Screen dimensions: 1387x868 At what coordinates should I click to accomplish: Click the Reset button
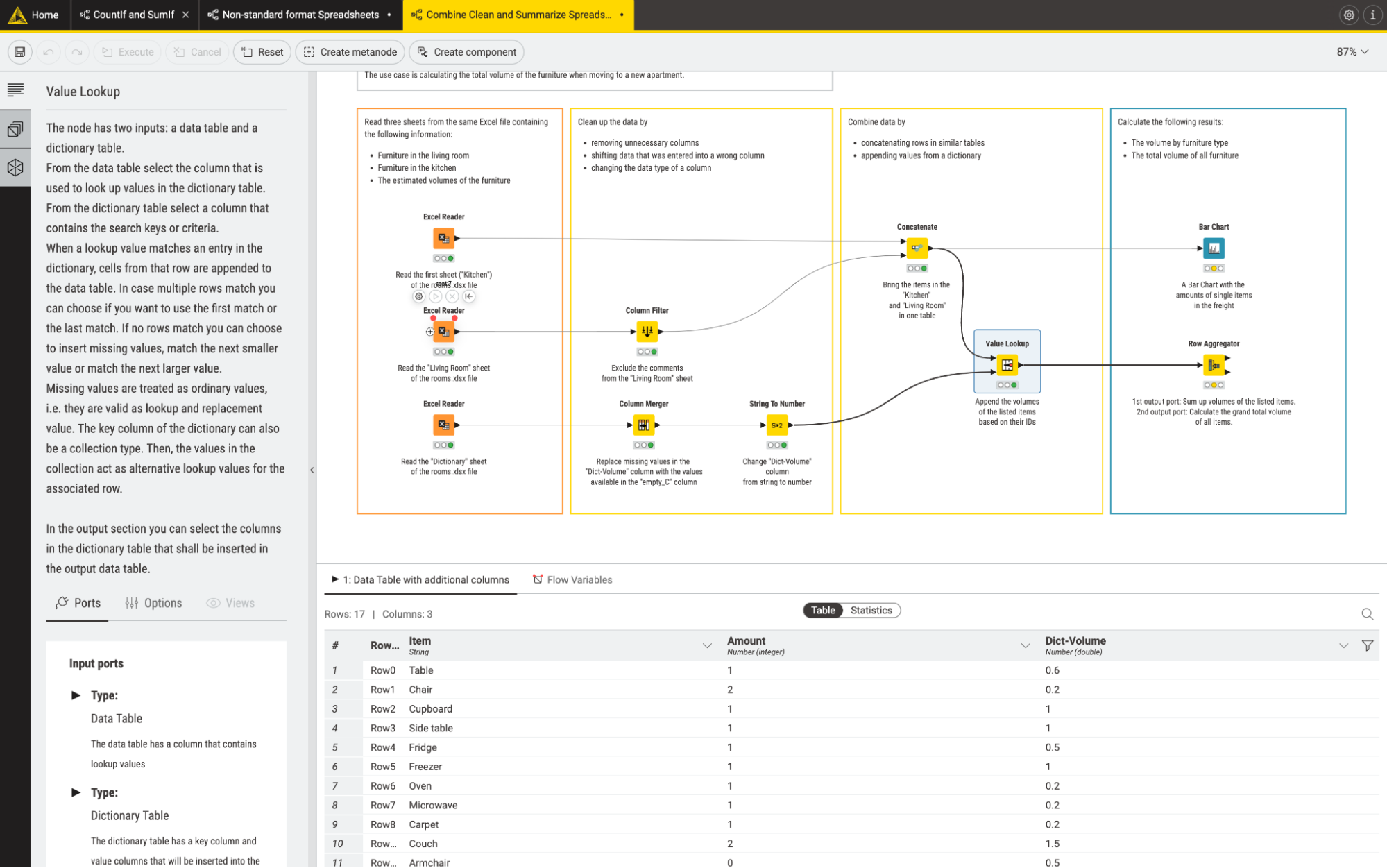(262, 52)
